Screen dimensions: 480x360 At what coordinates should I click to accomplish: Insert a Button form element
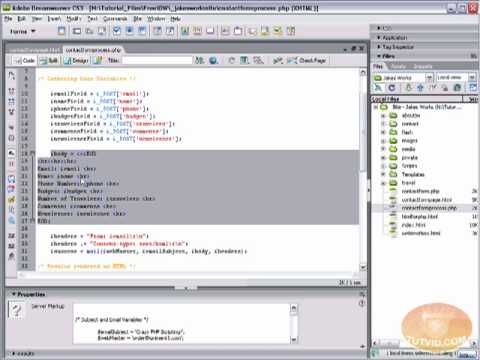click(210, 31)
